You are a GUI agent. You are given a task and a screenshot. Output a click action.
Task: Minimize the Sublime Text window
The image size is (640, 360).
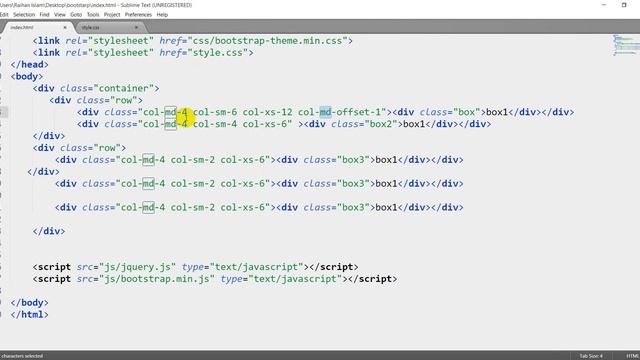pyautogui.click(x=604, y=5)
